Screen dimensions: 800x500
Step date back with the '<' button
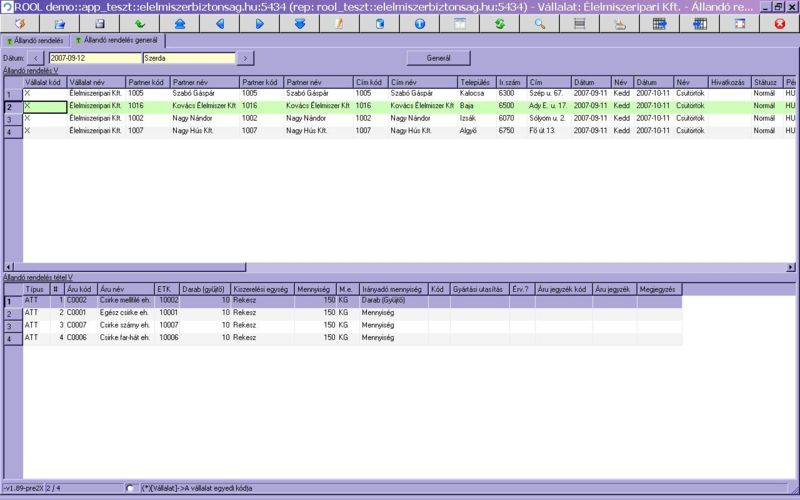36,58
